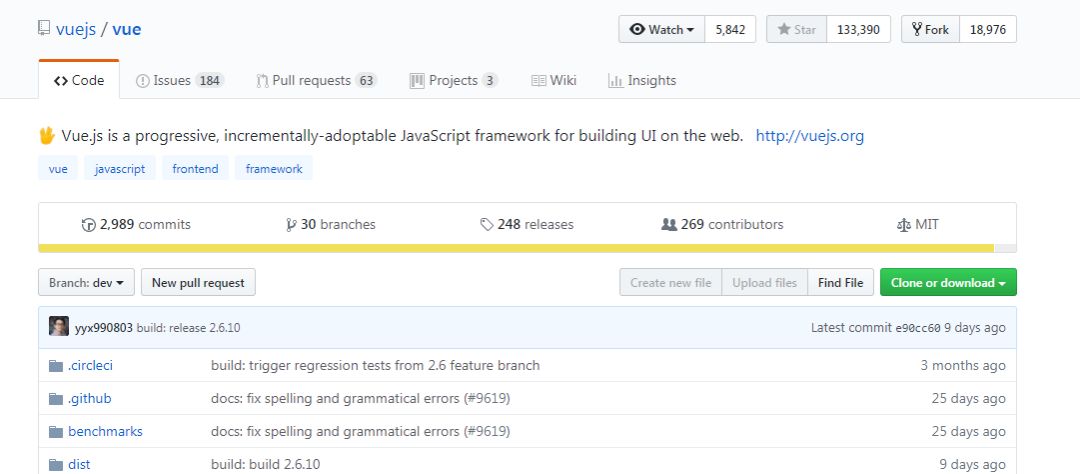Click yyx990803's avatar thumbnail
The image size is (1080, 474).
[60, 327]
